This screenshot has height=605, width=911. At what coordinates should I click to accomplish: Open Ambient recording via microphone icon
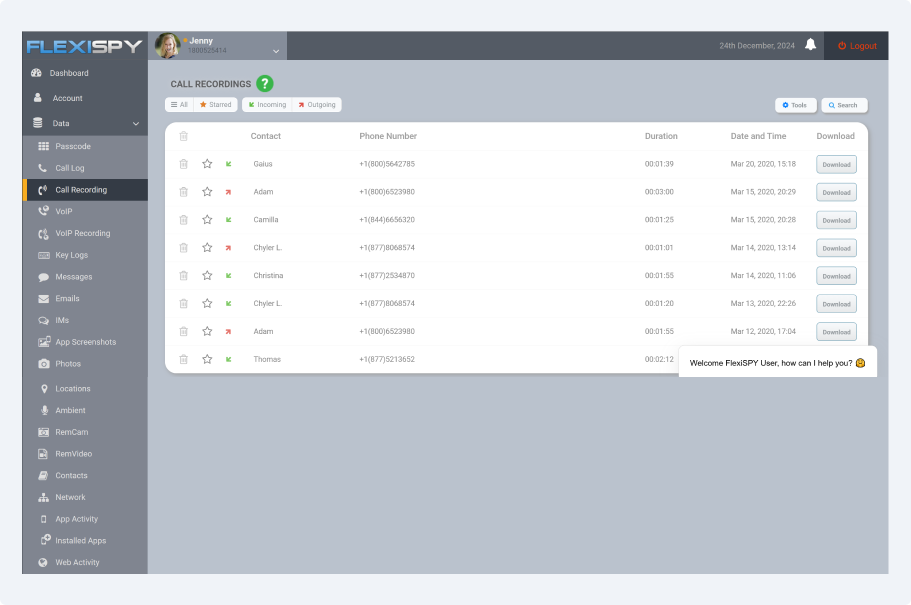[x=42, y=410]
